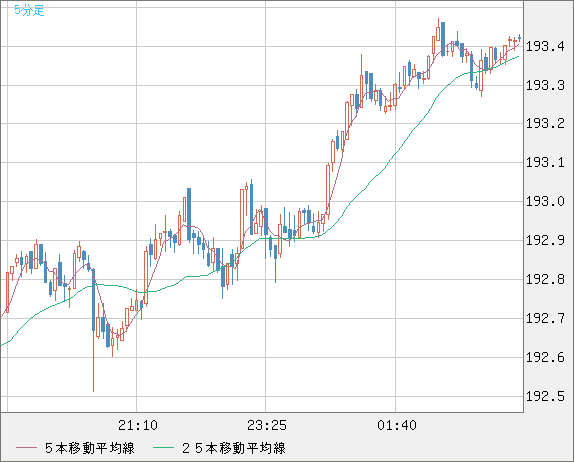
Task: Click the 193.3 price axis label
Action: 545,85
